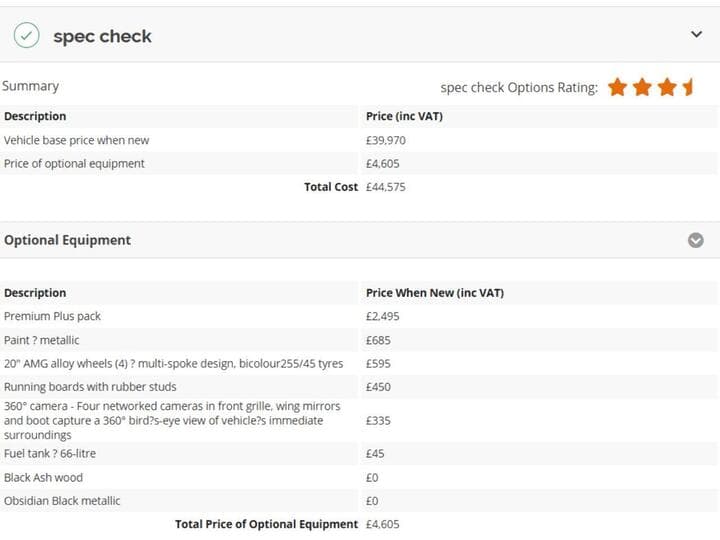Collapse the Optional Equipment section arrow
Image resolution: width=720 pixels, height=540 pixels.
pyautogui.click(x=695, y=240)
